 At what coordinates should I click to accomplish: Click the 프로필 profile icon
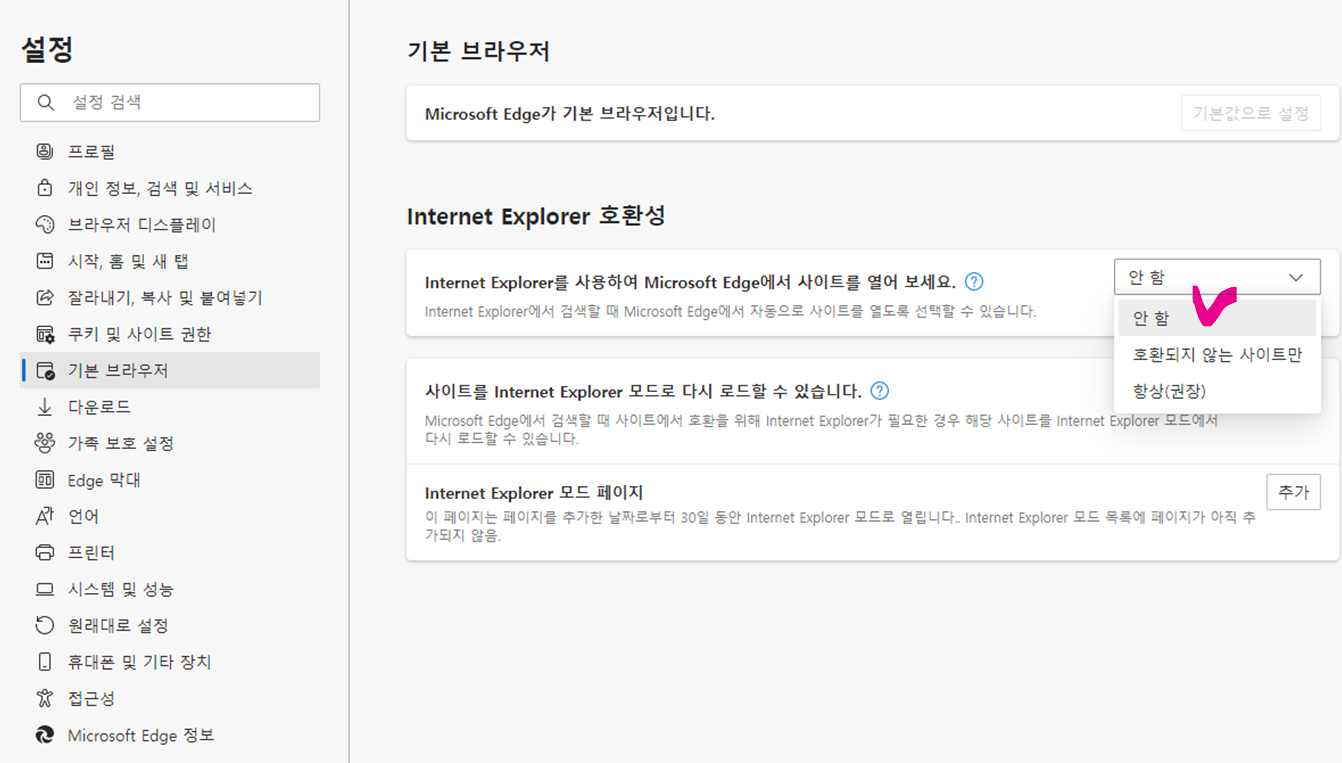pyautogui.click(x=44, y=151)
